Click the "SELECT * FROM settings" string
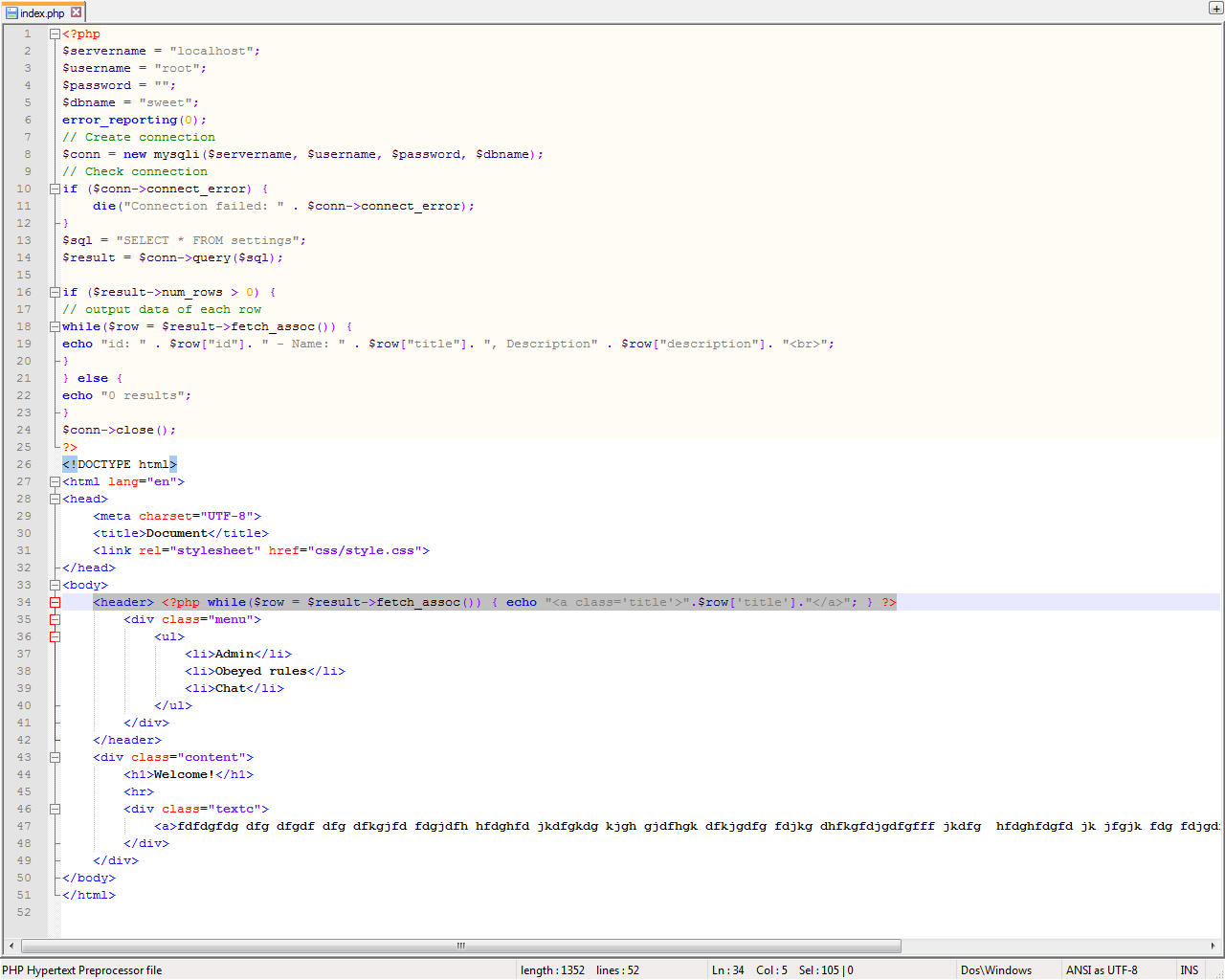The image size is (1225, 980). click(x=208, y=240)
